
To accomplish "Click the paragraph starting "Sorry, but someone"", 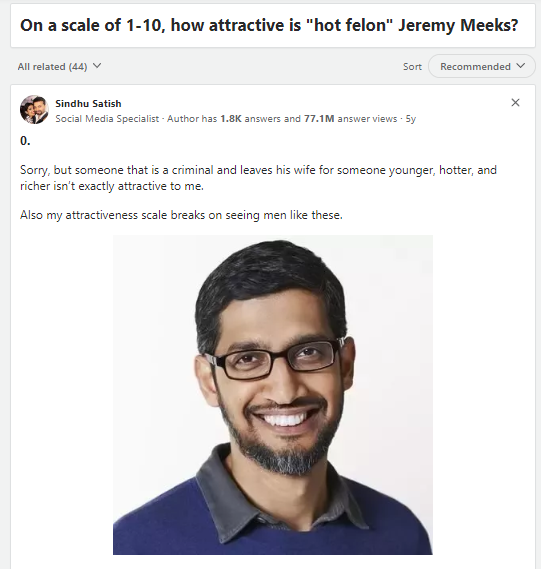I will (258, 178).
